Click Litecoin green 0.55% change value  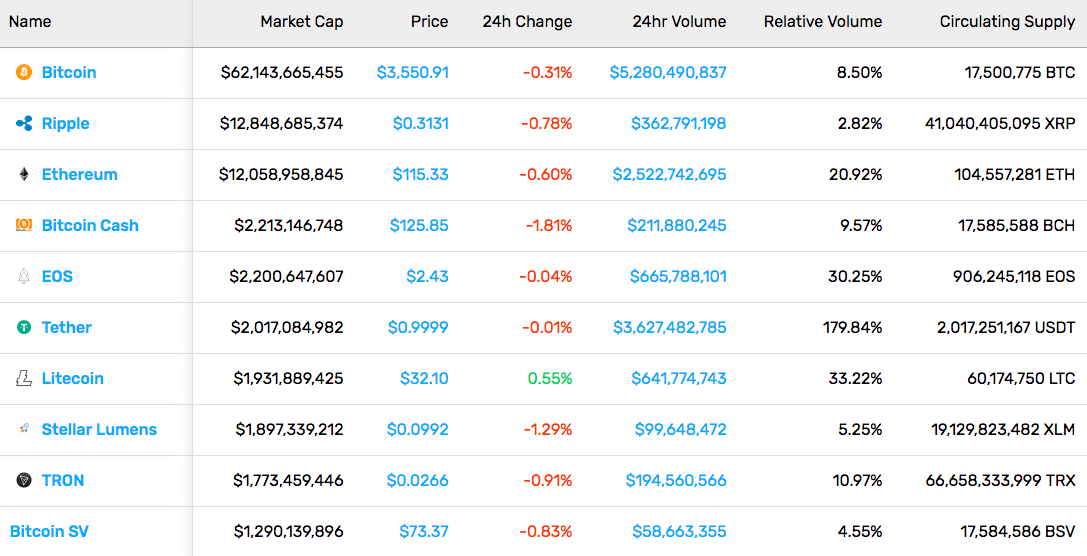tap(550, 378)
